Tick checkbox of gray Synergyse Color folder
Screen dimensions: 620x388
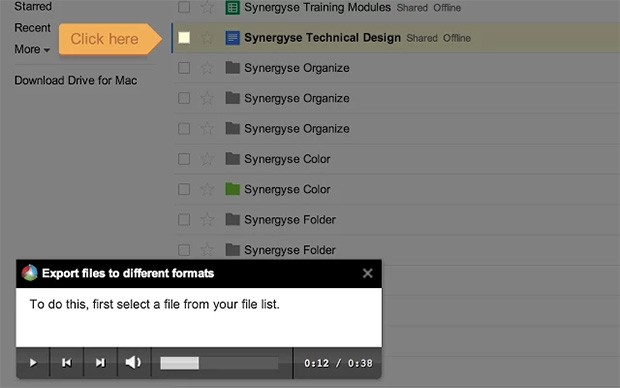point(184,159)
